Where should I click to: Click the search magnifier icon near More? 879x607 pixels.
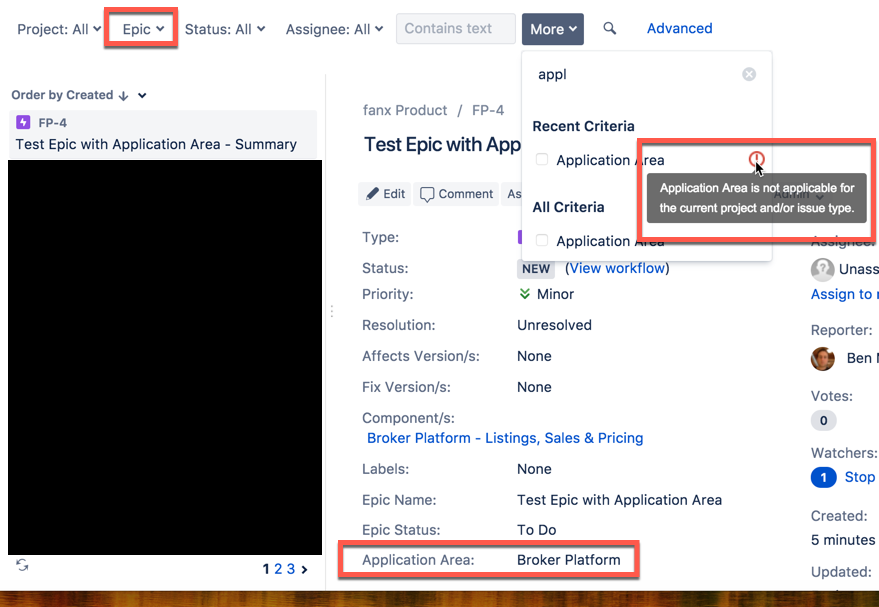[x=610, y=28]
